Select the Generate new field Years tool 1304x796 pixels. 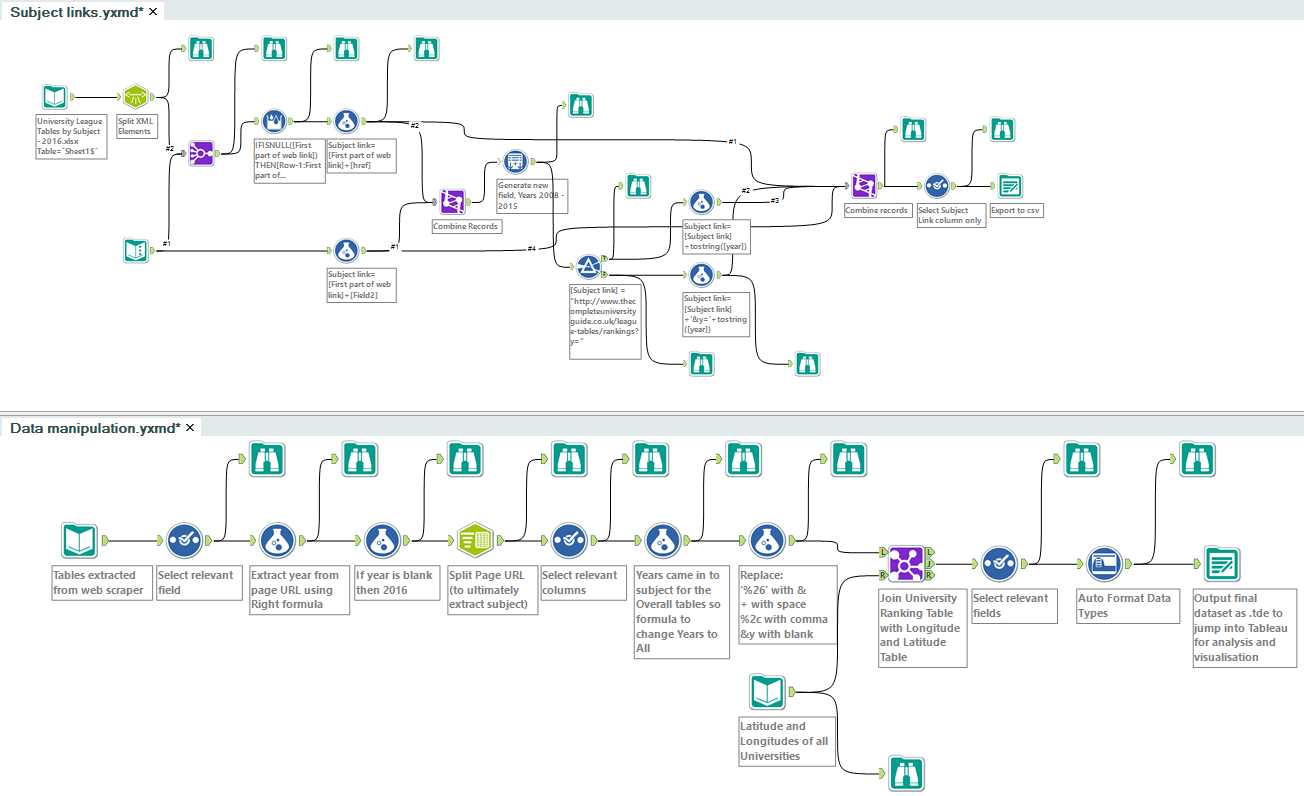coord(514,160)
